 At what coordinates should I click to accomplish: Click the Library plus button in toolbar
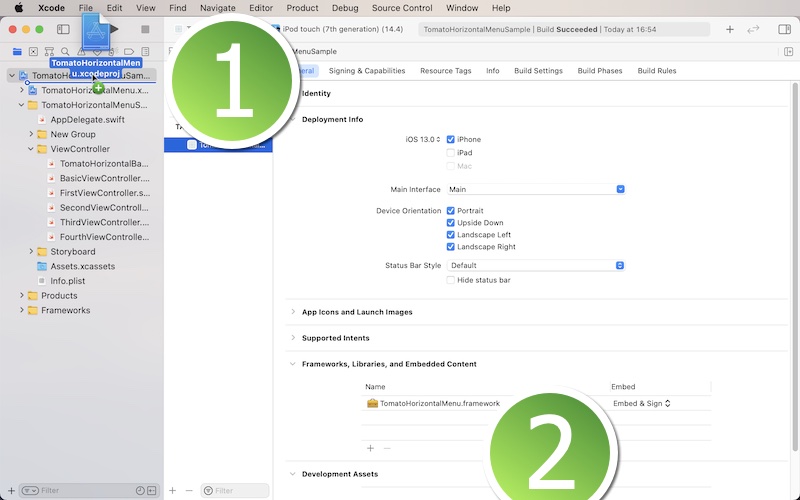pos(730,30)
